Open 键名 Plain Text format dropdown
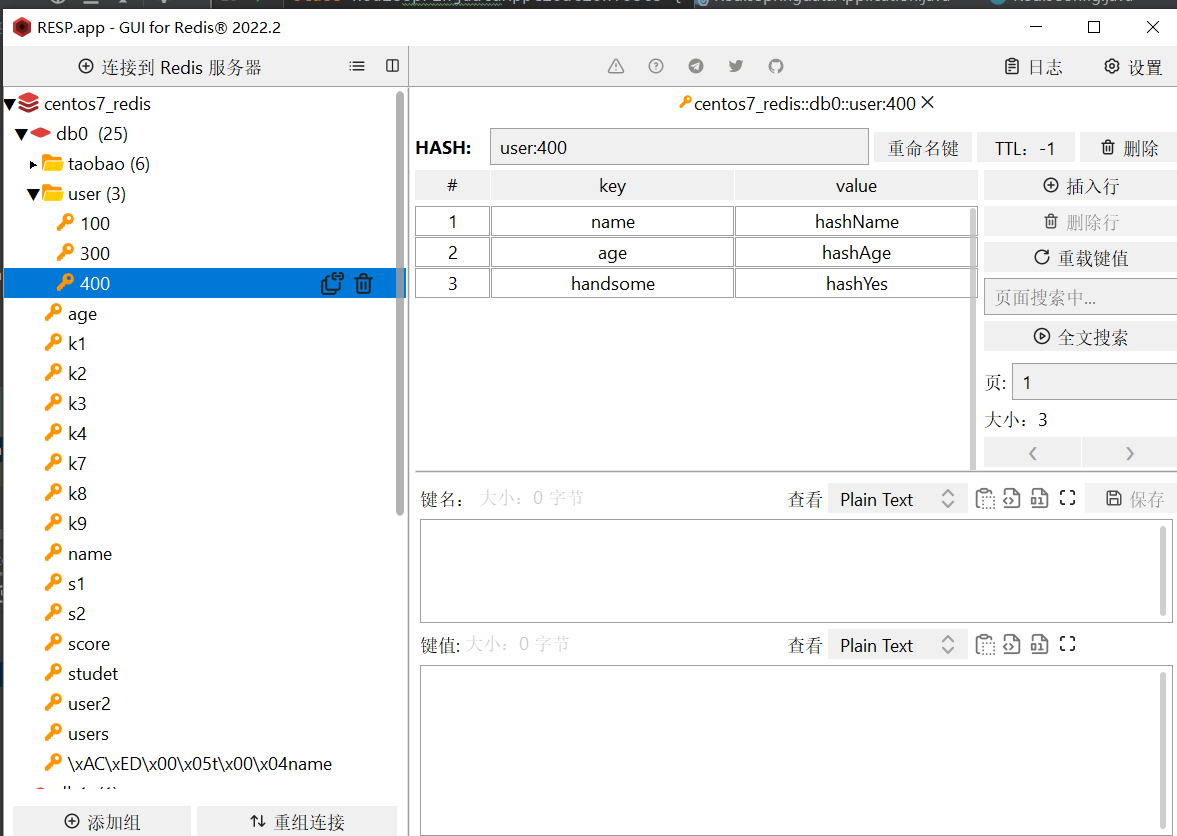The image size is (1177, 836). (897, 499)
